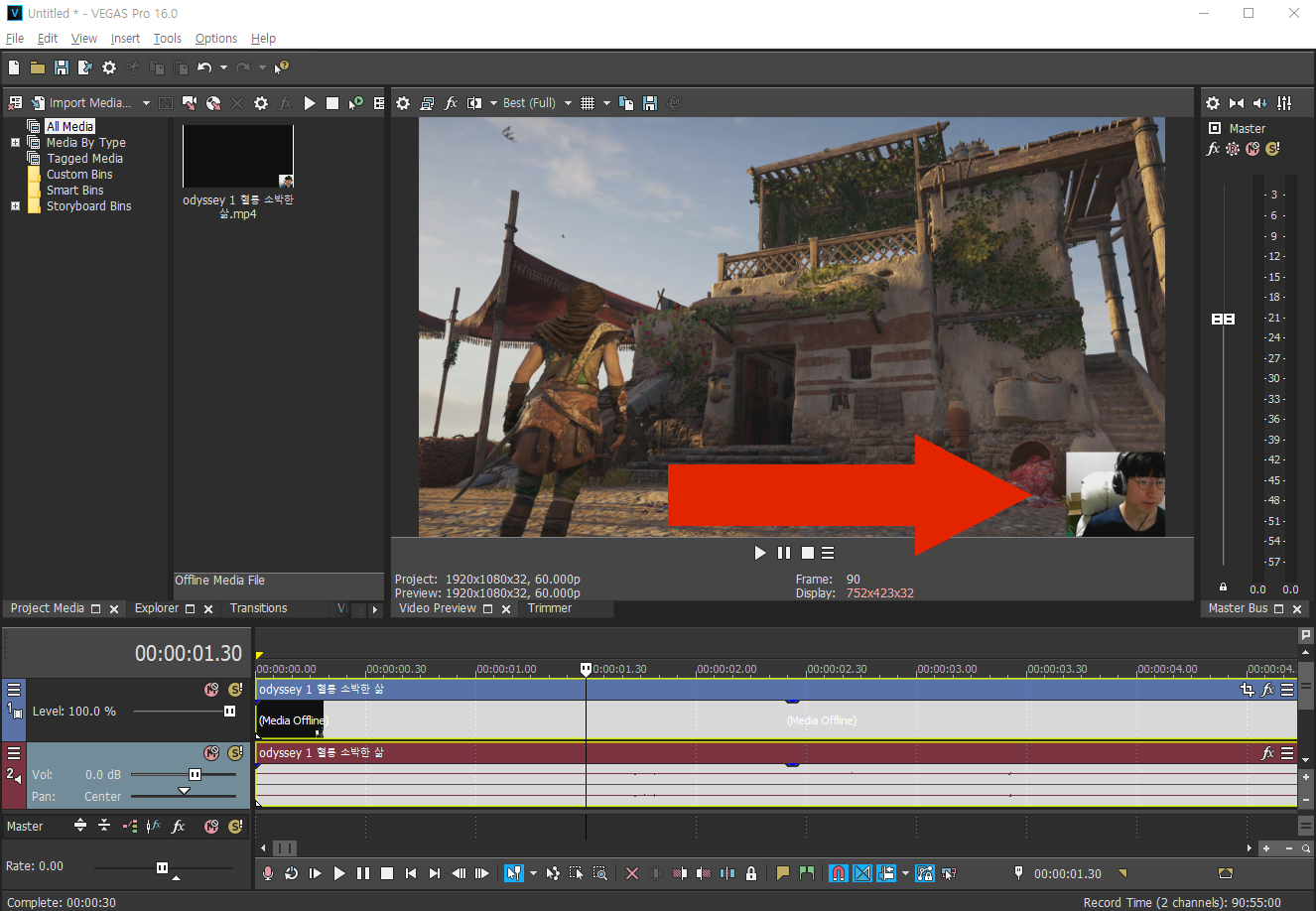Viewport: 1316px width, 911px height.
Task: Open event FX on the video clip
Action: pyautogui.click(x=1267, y=690)
